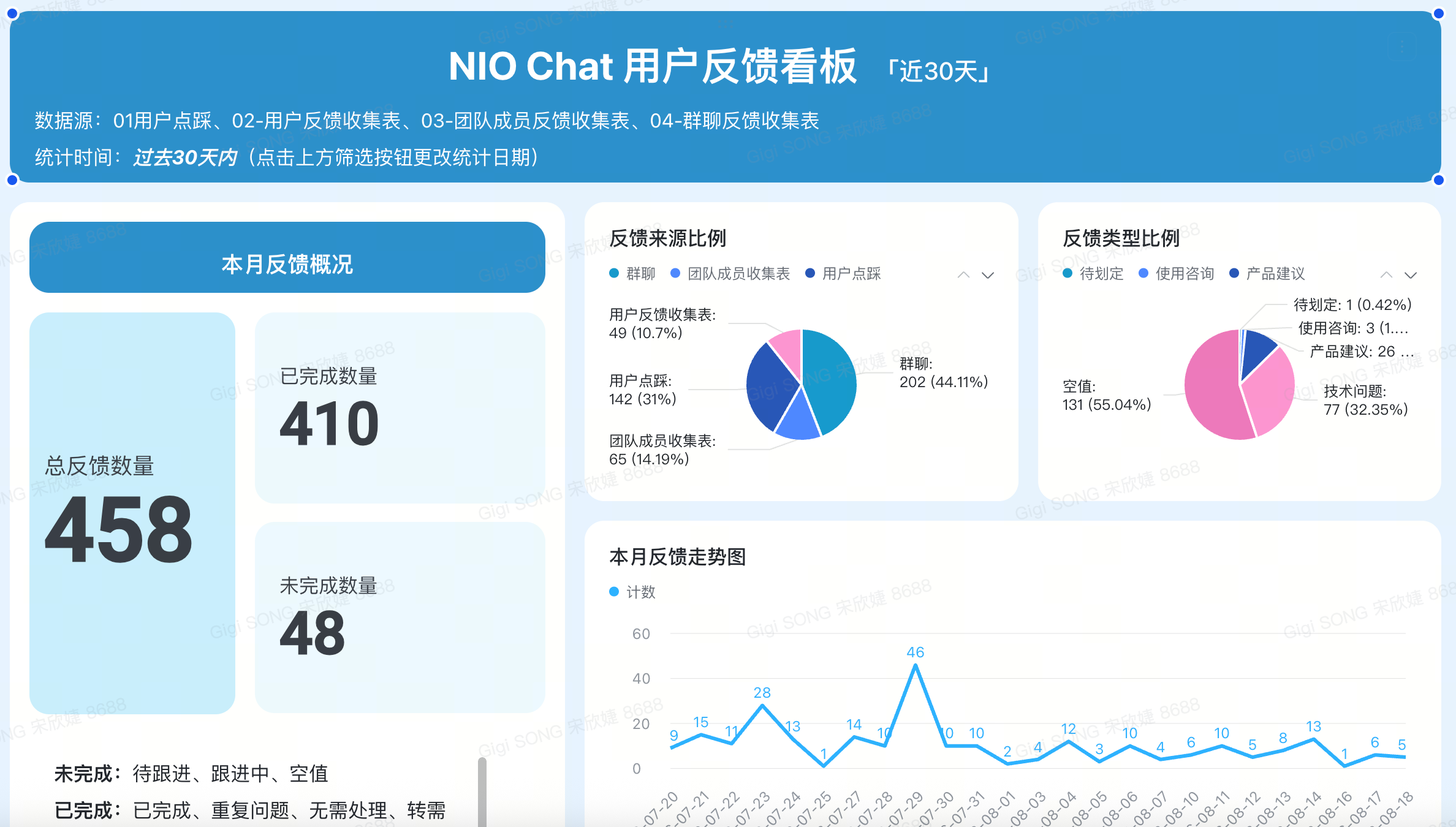Click the 未完成数量 48 card
1456x827 pixels.
pyautogui.click(x=400, y=617)
